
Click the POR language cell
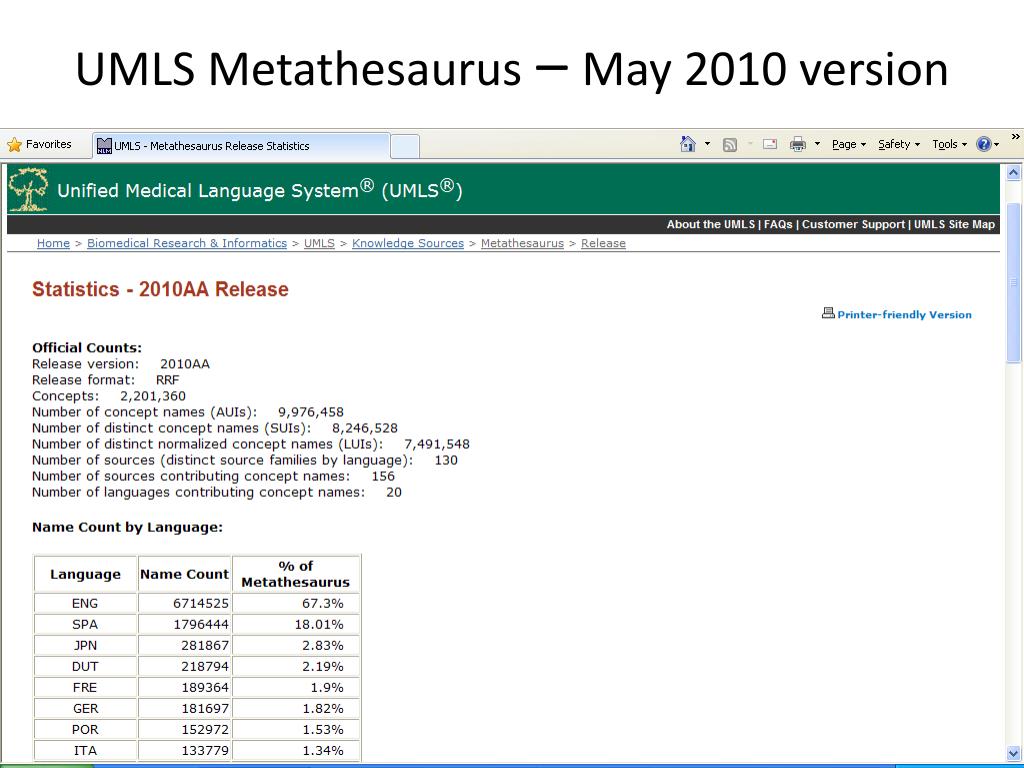pyautogui.click(x=85, y=729)
